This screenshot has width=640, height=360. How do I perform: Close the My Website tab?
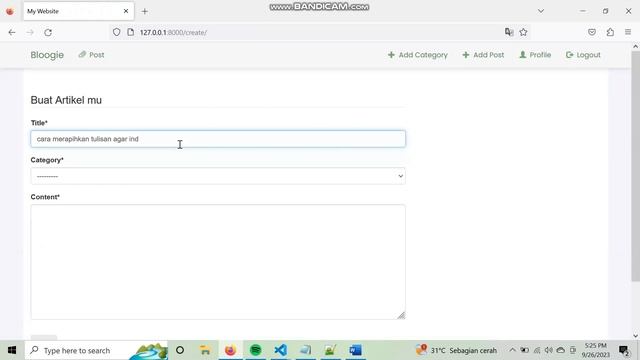pos(126,11)
